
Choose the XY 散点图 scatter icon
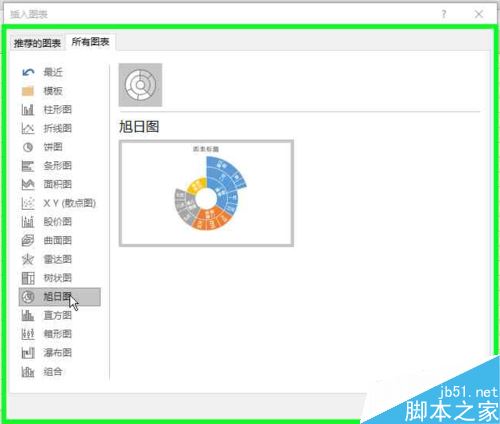point(28,203)
